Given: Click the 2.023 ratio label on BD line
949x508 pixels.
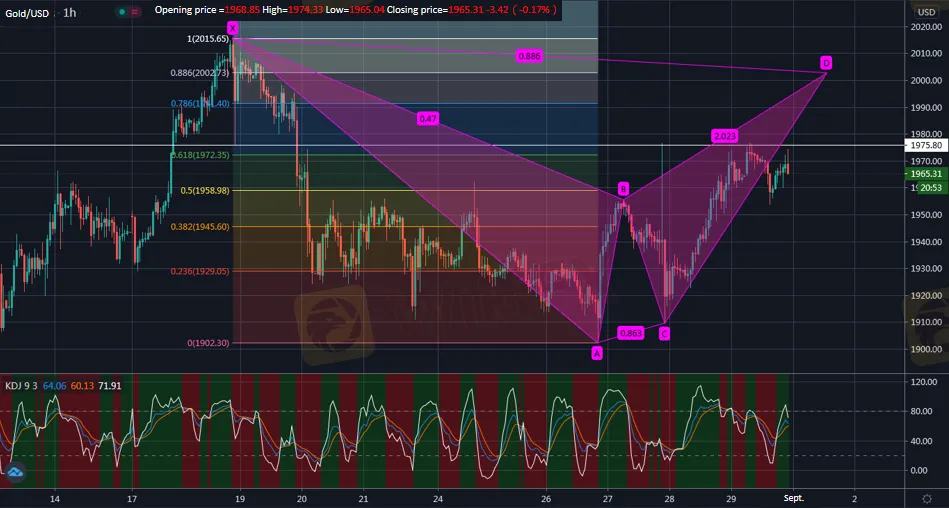Looking at the screenshot, I should click(x=724, y=136).
